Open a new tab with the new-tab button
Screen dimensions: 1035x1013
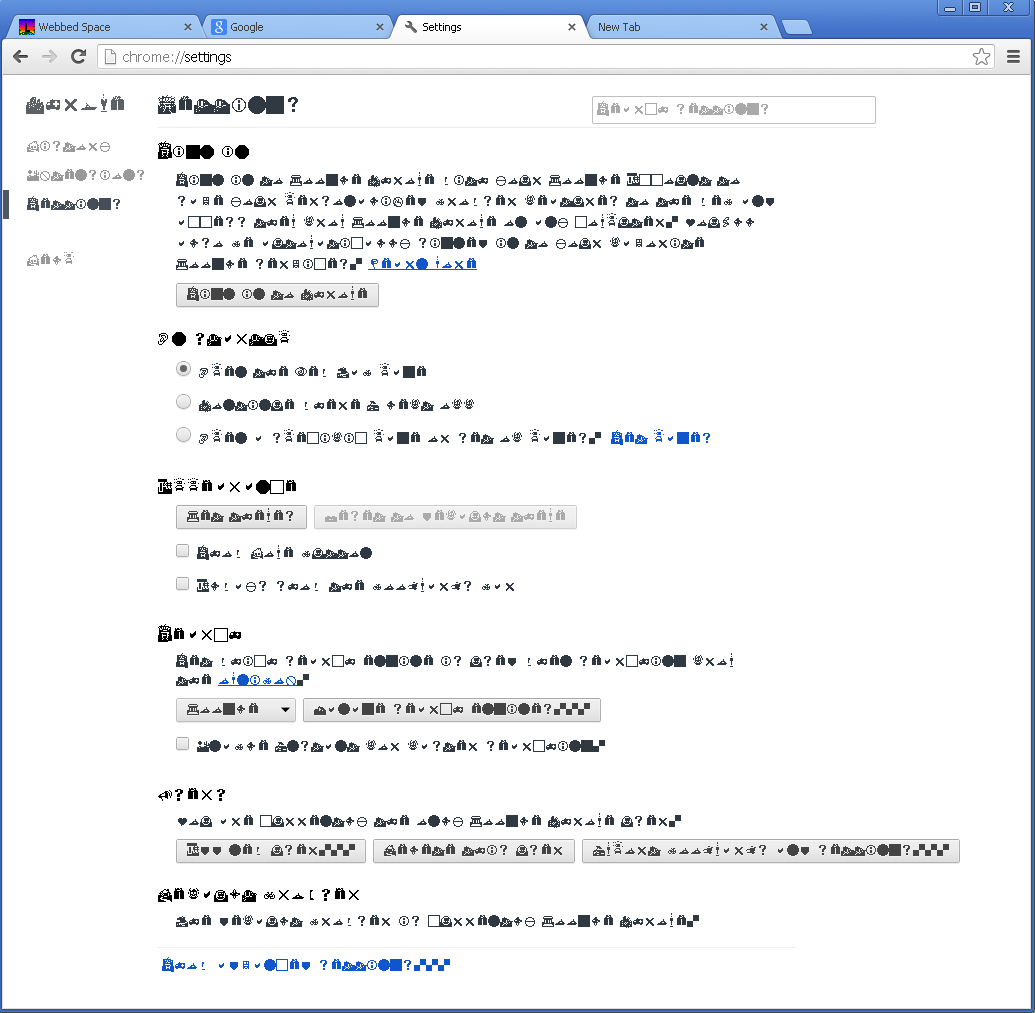(796, 27)
